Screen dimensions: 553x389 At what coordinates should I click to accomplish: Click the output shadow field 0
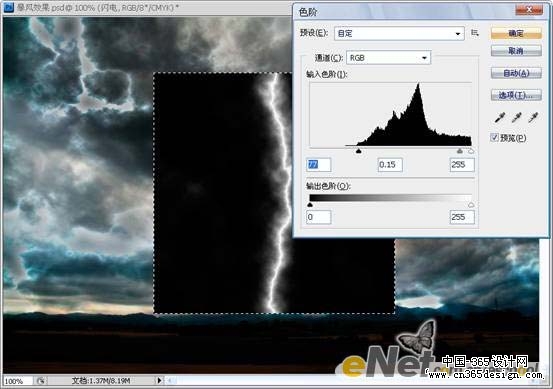318,217
